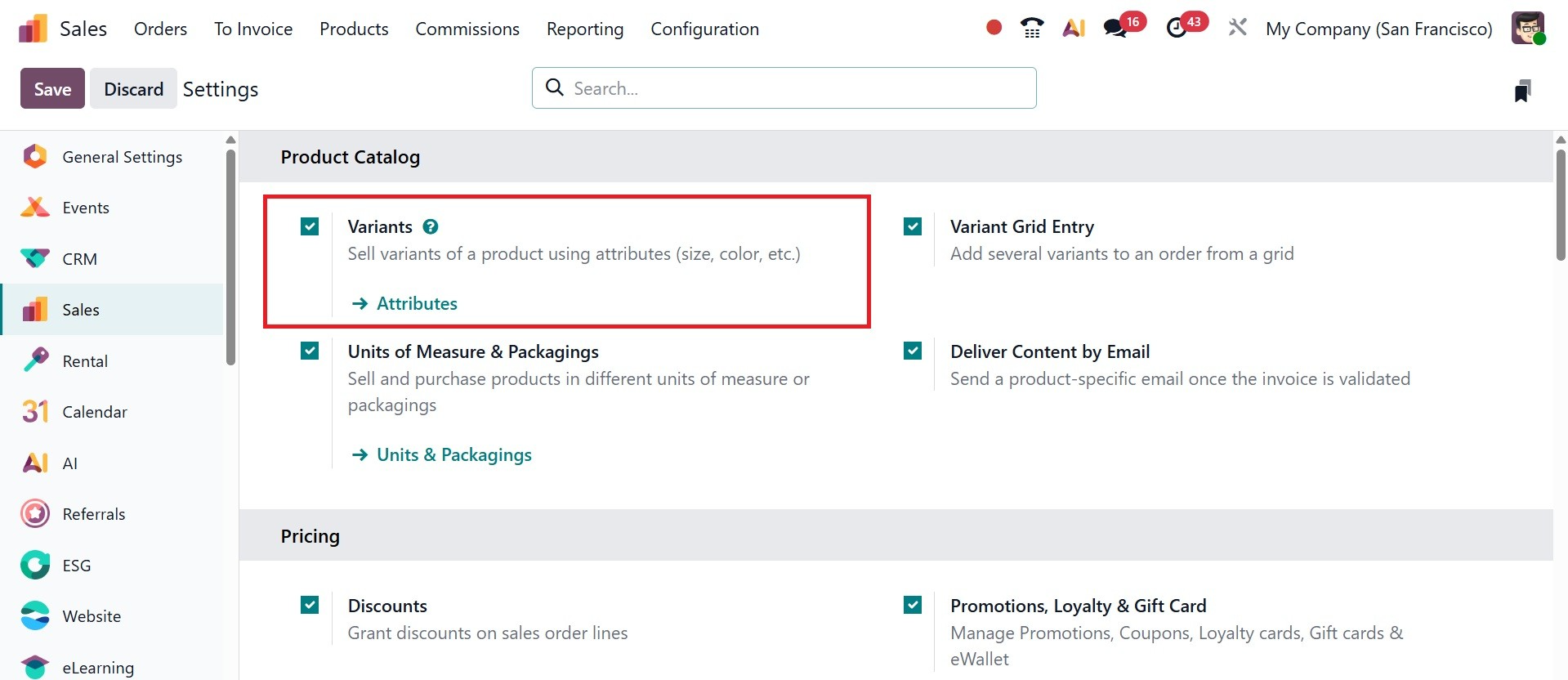Click the Save button
The image size is (1568, 680).
click(x=52, y=89)
